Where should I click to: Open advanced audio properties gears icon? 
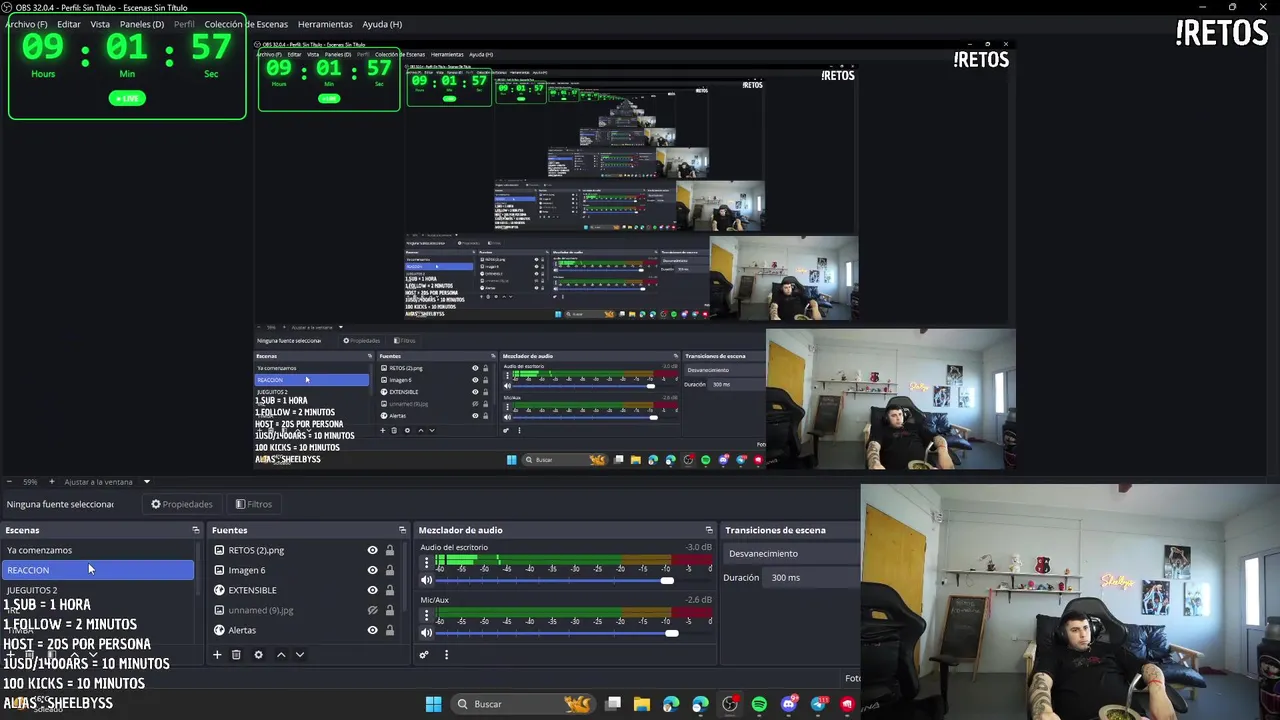pos(424,655)
